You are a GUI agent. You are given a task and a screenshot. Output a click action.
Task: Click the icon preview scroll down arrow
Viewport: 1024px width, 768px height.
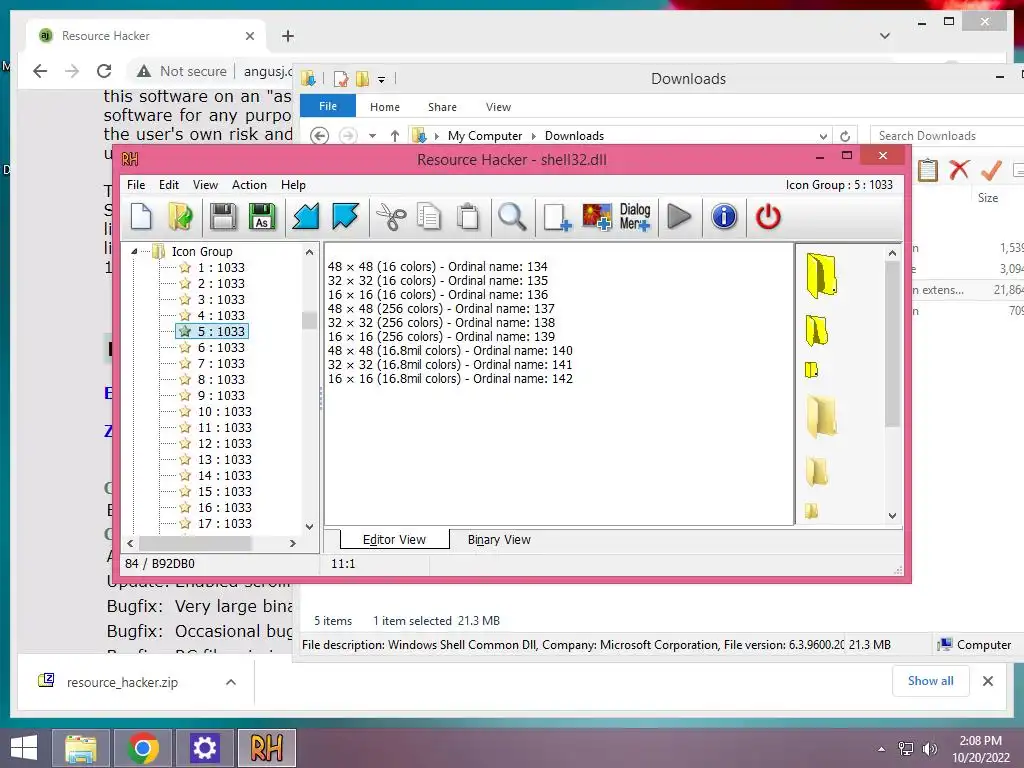tap(892, 516)
